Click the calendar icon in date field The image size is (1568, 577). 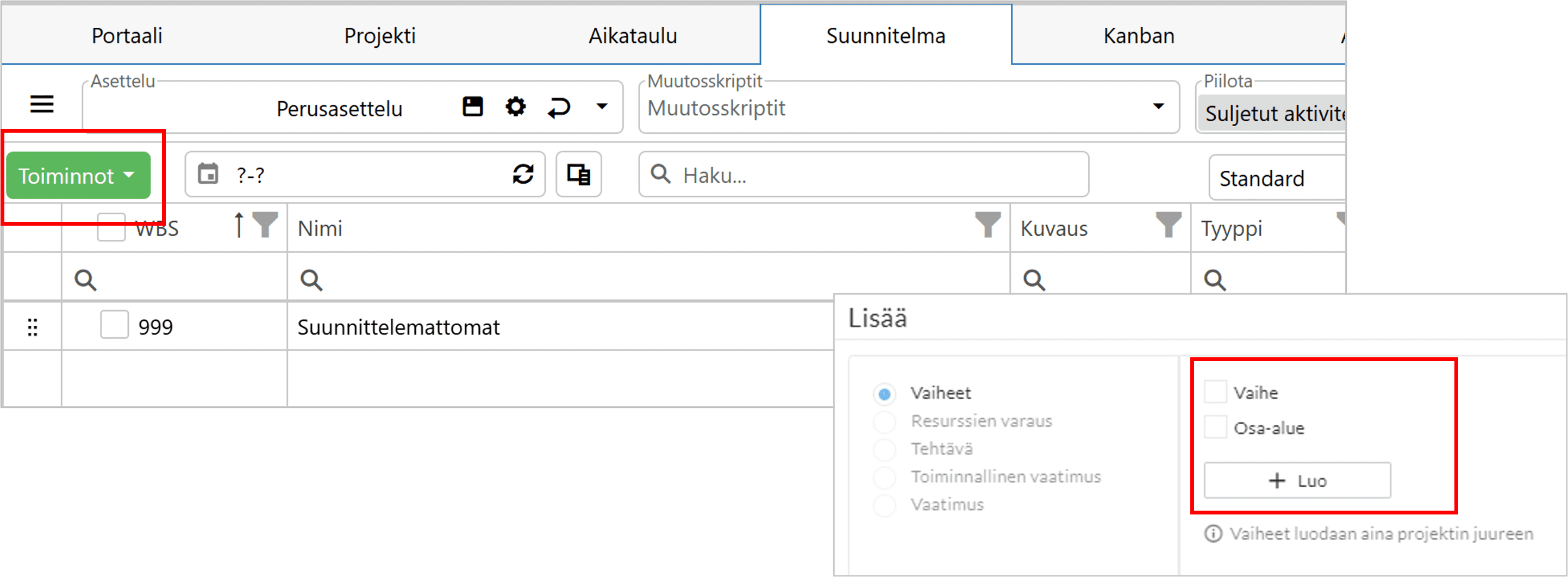[x=208, y=174]
